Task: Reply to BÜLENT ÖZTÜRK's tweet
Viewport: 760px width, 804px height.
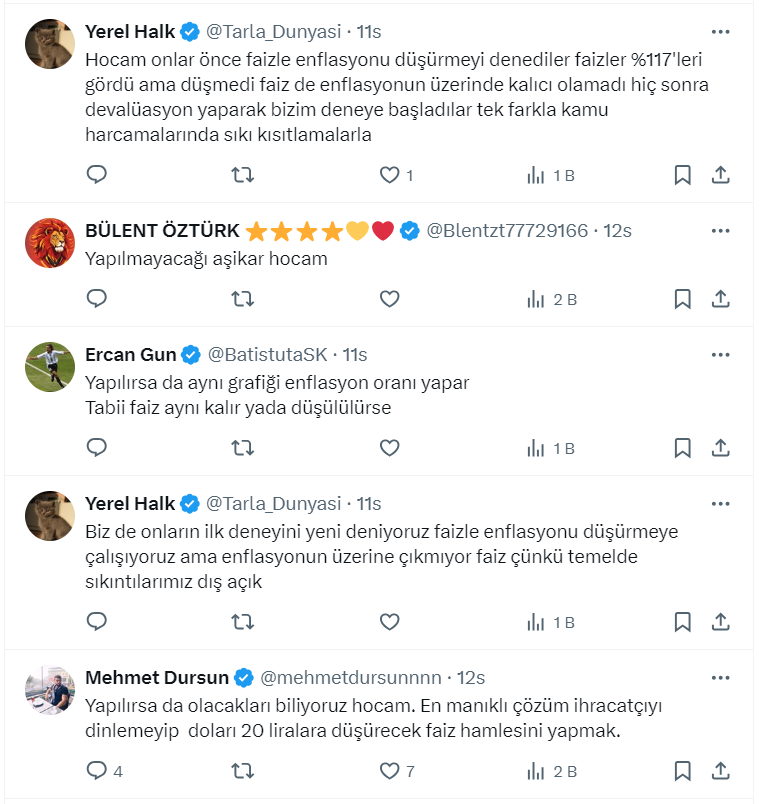Action: coord(97,298)
